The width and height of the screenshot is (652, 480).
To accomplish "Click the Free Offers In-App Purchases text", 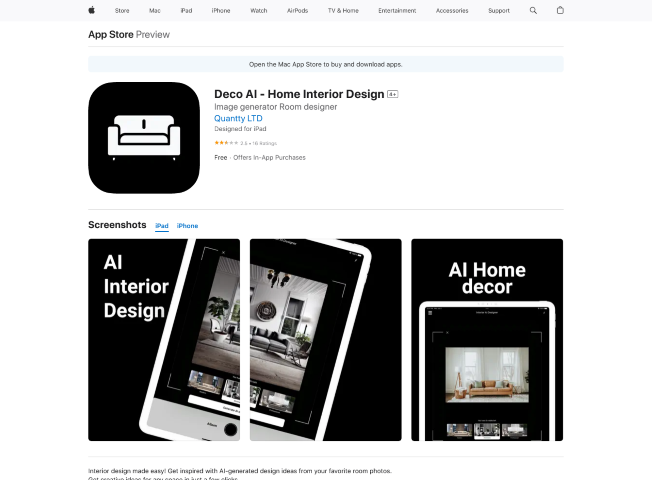I will (x=260, y=158).
